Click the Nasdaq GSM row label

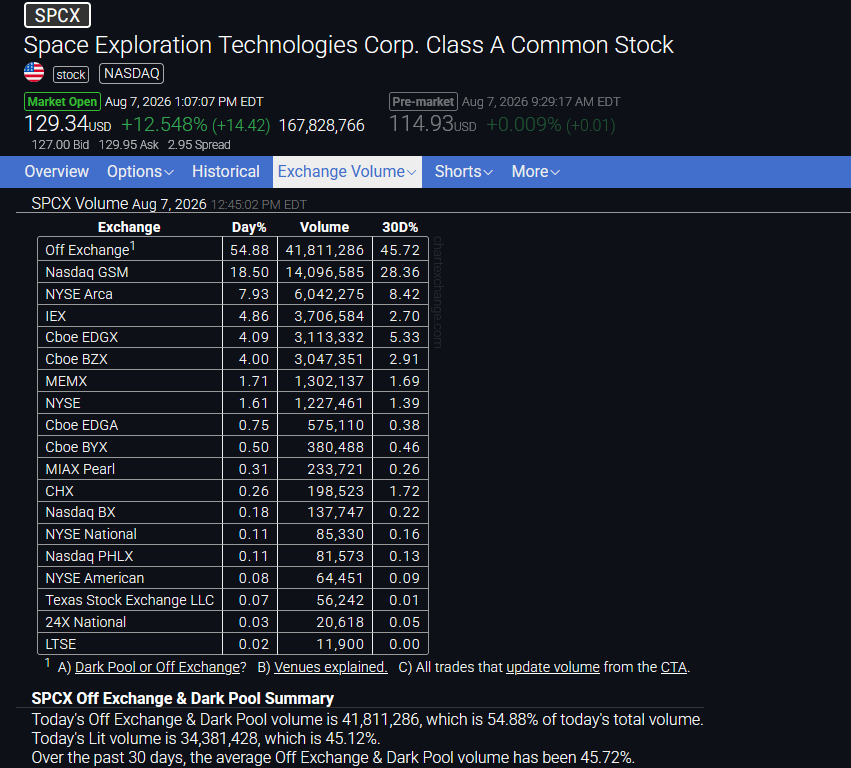tap(87, 272)
